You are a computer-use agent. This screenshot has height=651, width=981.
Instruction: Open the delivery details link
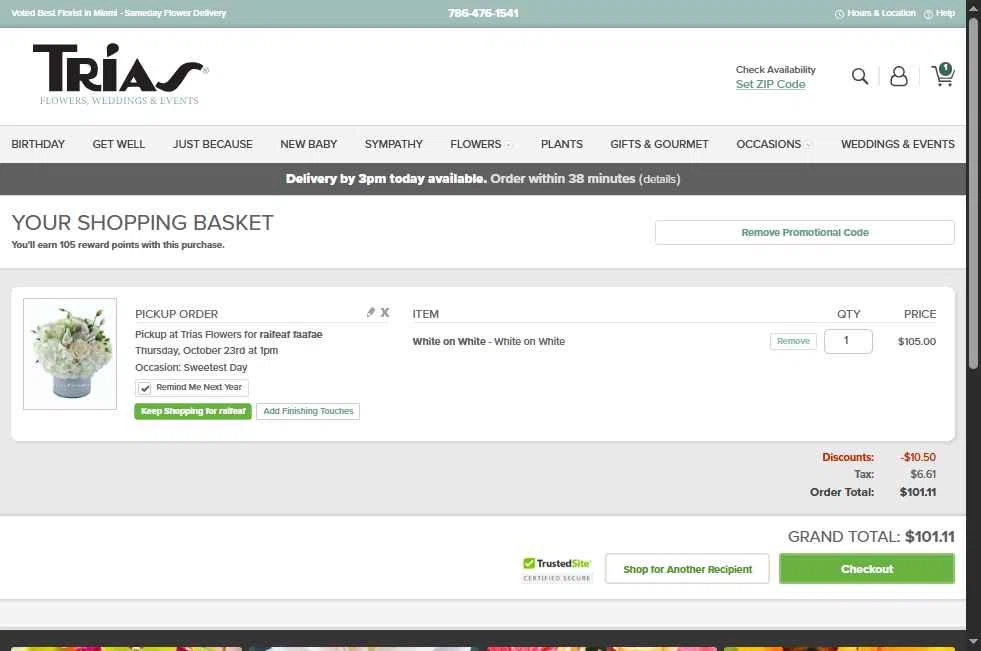(659, 179)
